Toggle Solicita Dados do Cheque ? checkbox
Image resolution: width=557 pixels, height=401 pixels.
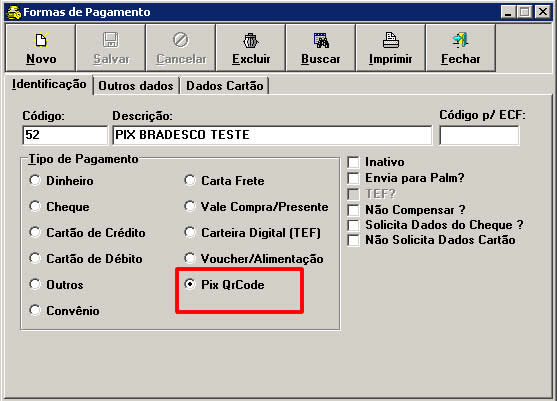click(x=353, y=225)
